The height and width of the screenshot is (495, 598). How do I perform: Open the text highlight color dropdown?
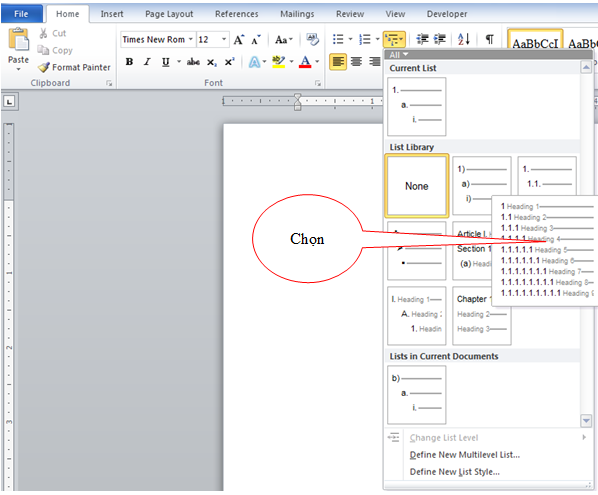[291, 62]
